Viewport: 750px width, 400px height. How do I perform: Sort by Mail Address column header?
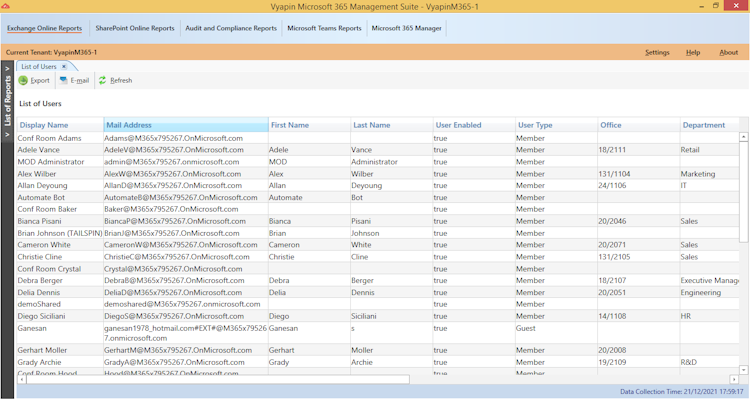click(186, 125)
